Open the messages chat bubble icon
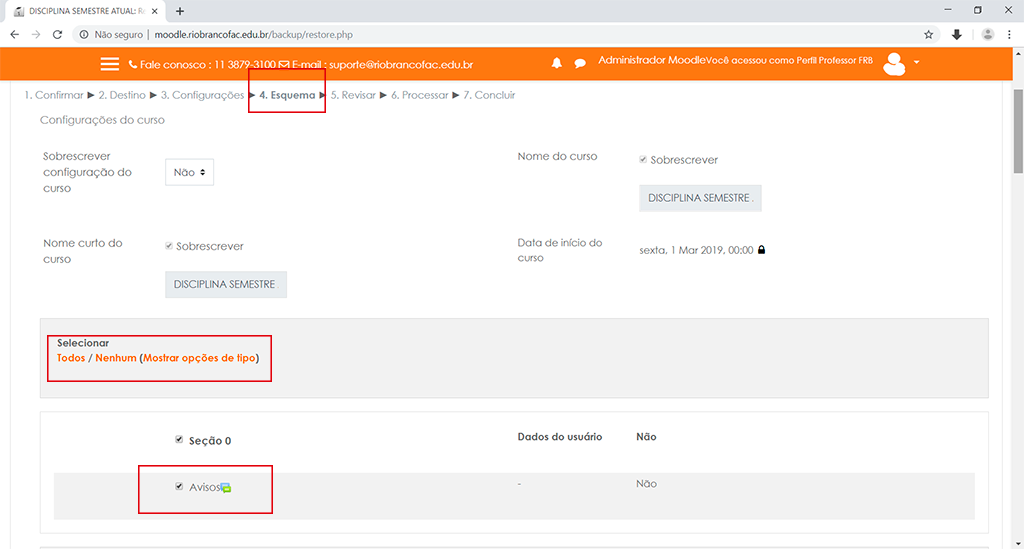The width and height of the screenshot is (1024, 549). click(580, 63)
